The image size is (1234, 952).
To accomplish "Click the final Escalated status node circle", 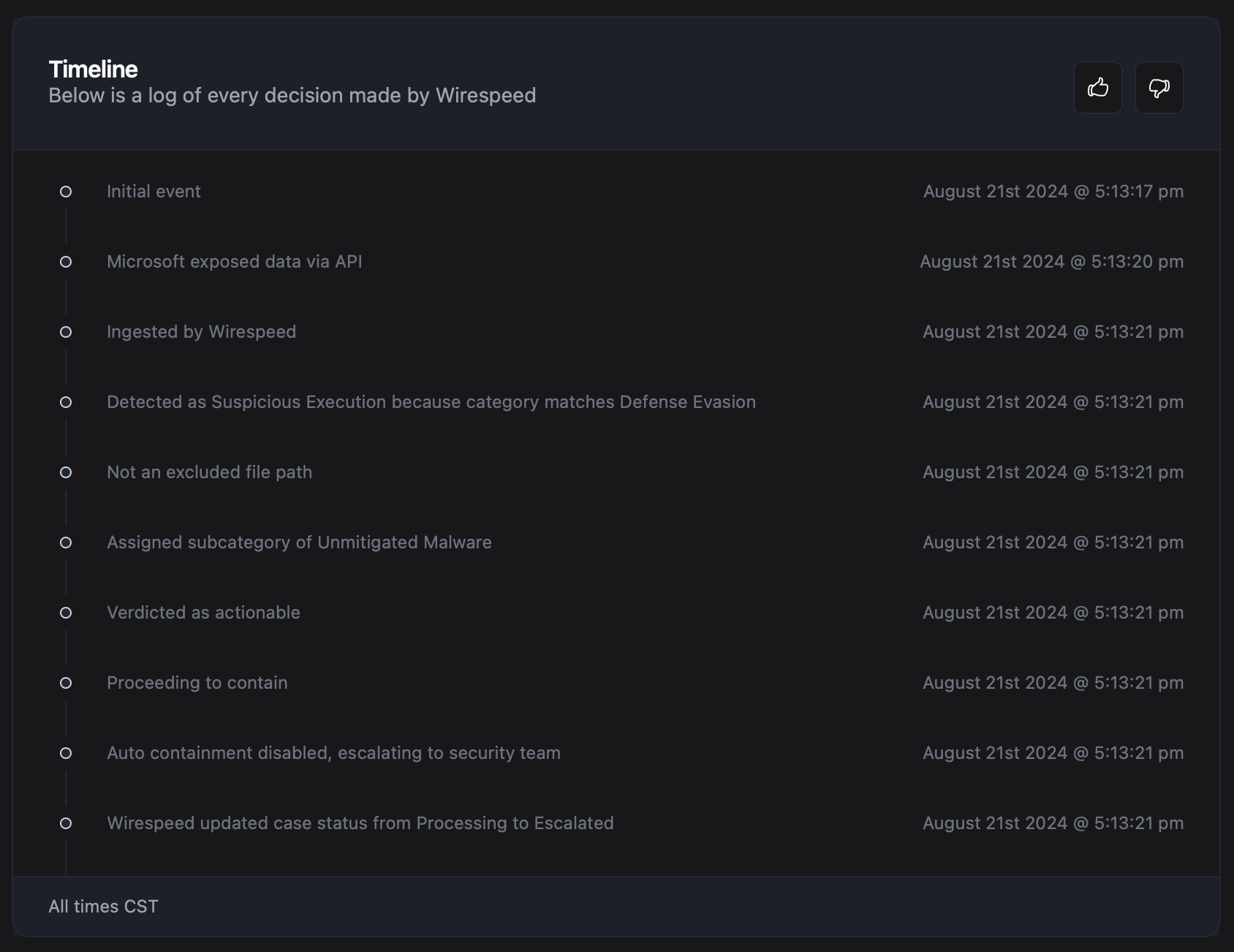I will (66, 823).
